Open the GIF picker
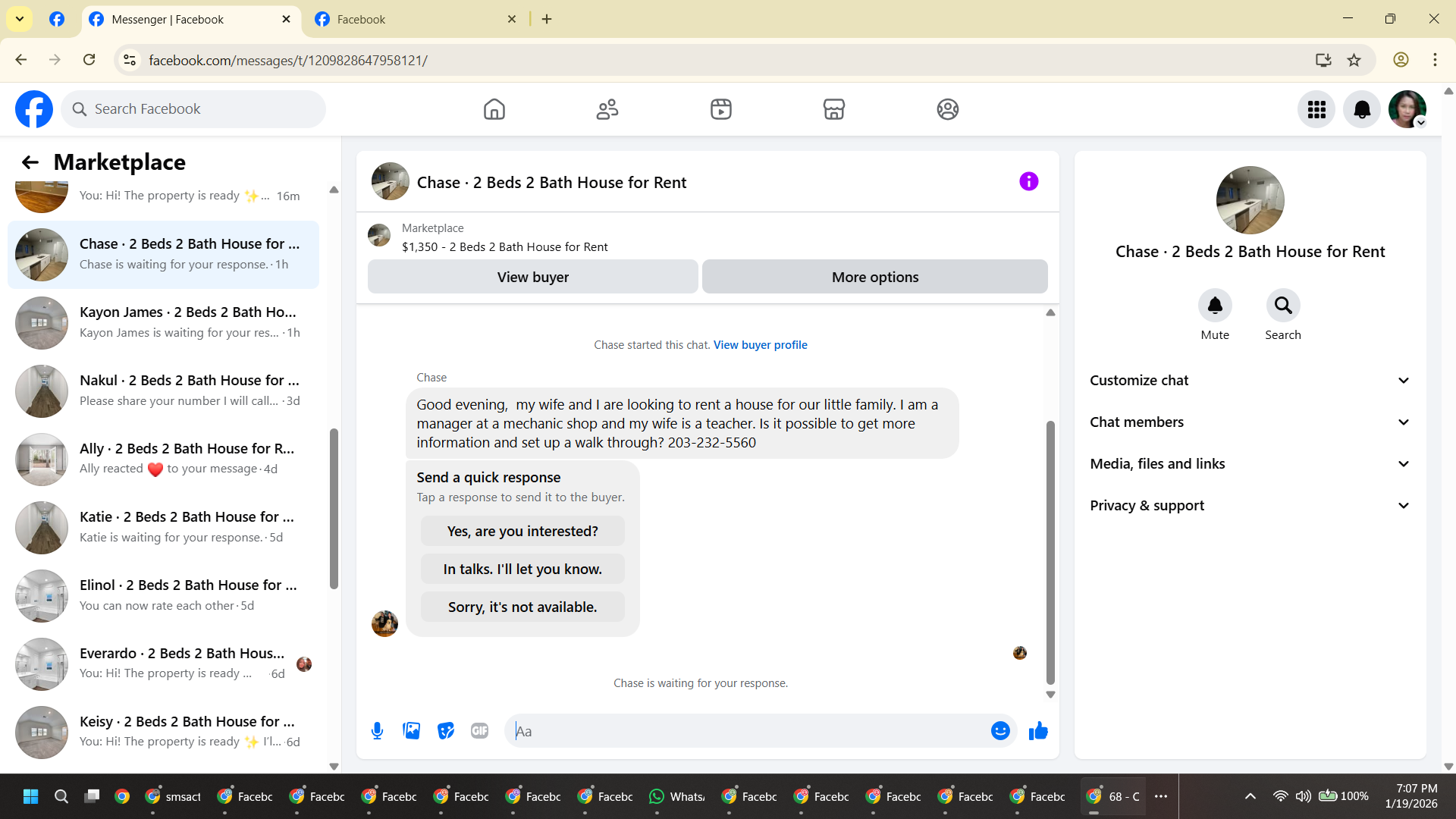Screen dimensions: 1456x819 (479, 731)
